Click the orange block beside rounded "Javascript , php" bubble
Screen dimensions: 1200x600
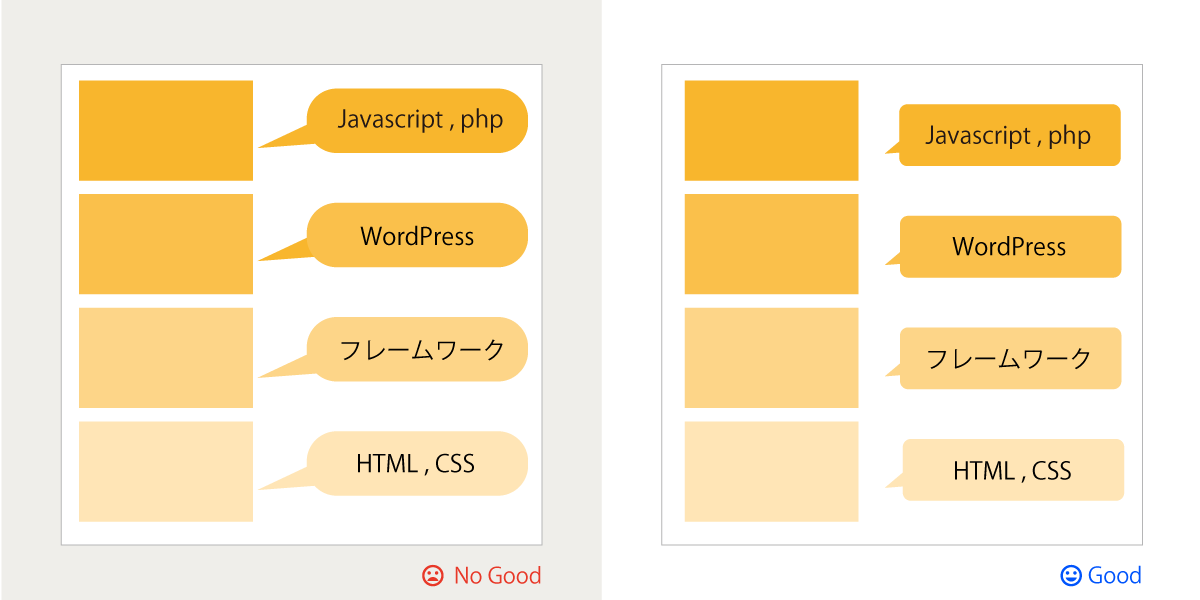coord(166,131)
